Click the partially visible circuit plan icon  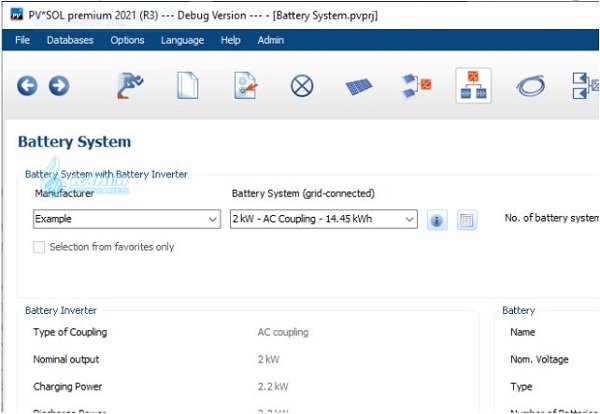pyautogui.click(x=586, y=86)
